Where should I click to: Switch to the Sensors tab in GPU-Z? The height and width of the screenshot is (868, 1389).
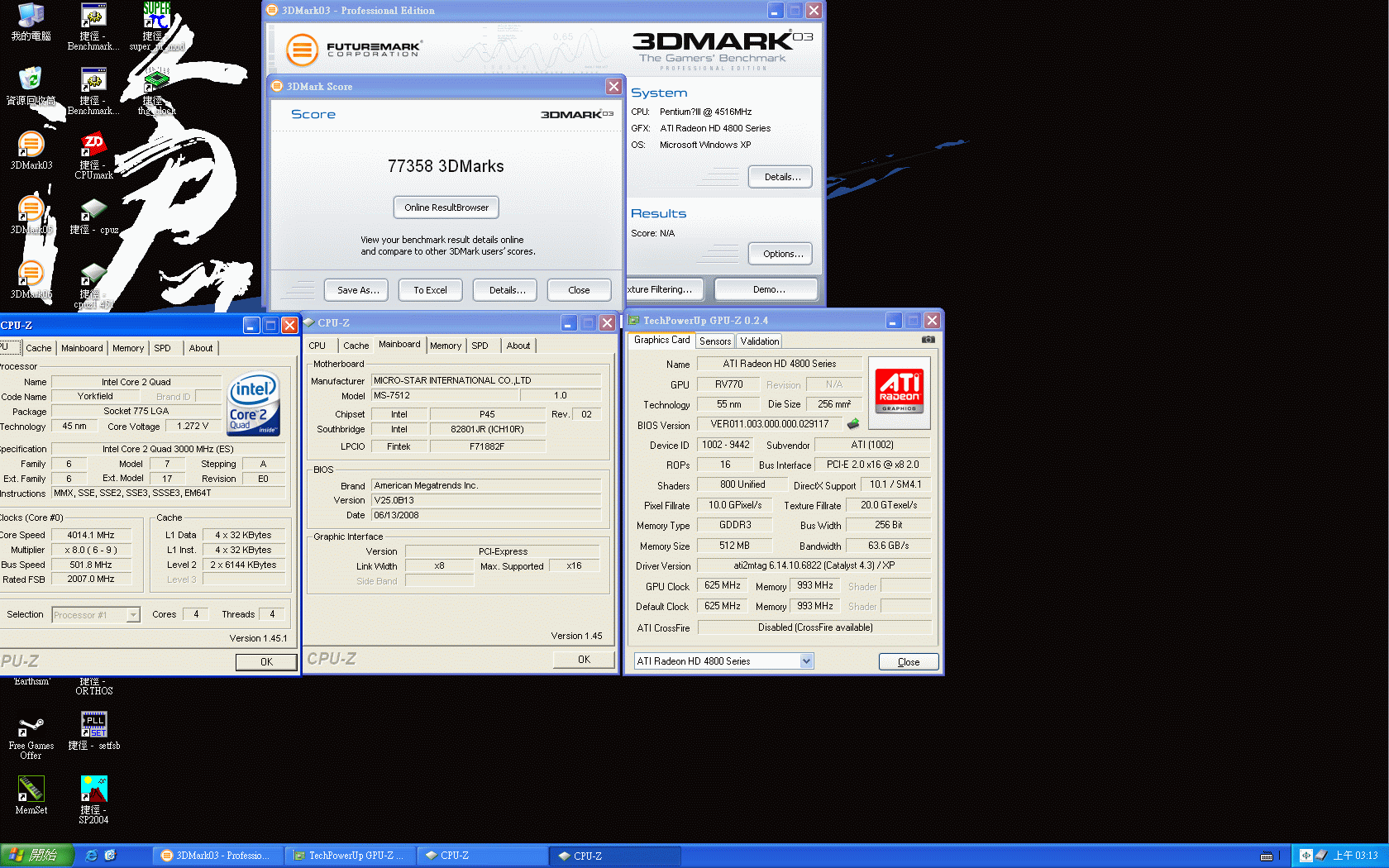(715, 341)
